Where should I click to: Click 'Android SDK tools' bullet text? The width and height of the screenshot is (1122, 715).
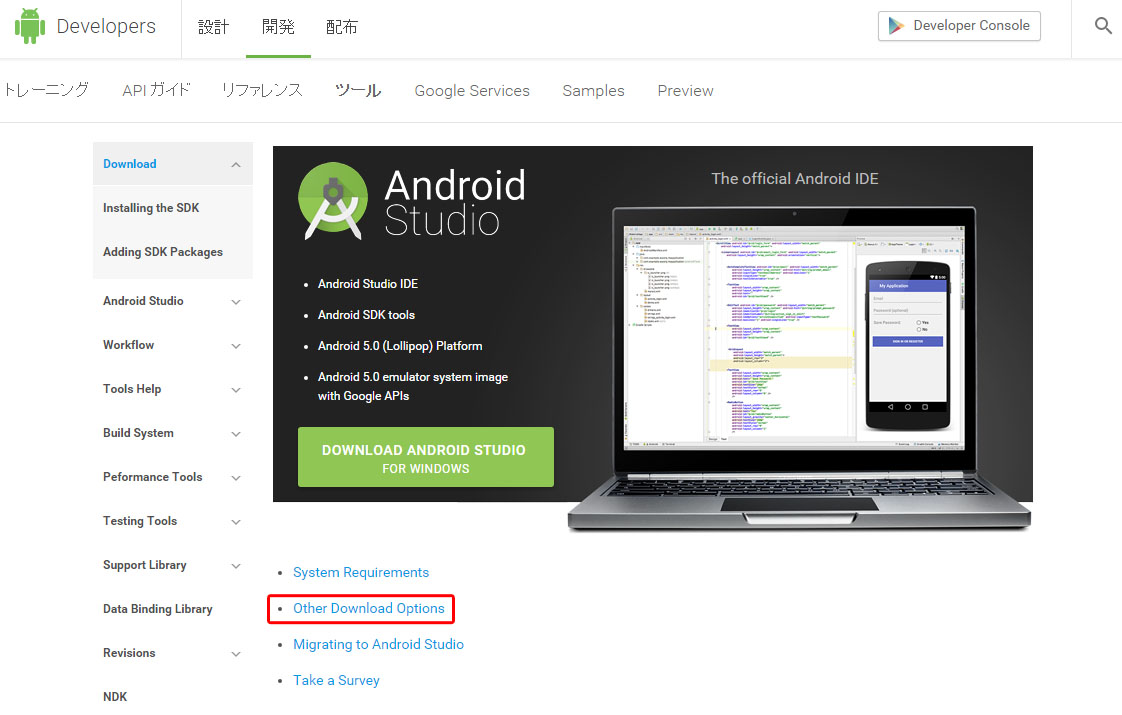pyautogui.click(x=366, y=315)
